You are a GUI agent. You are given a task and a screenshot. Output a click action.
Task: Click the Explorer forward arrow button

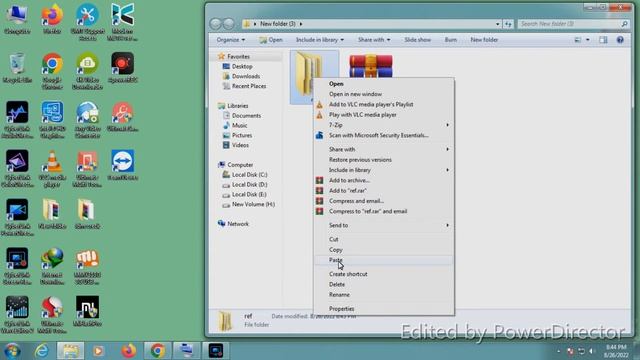click(x=229, y=24)
